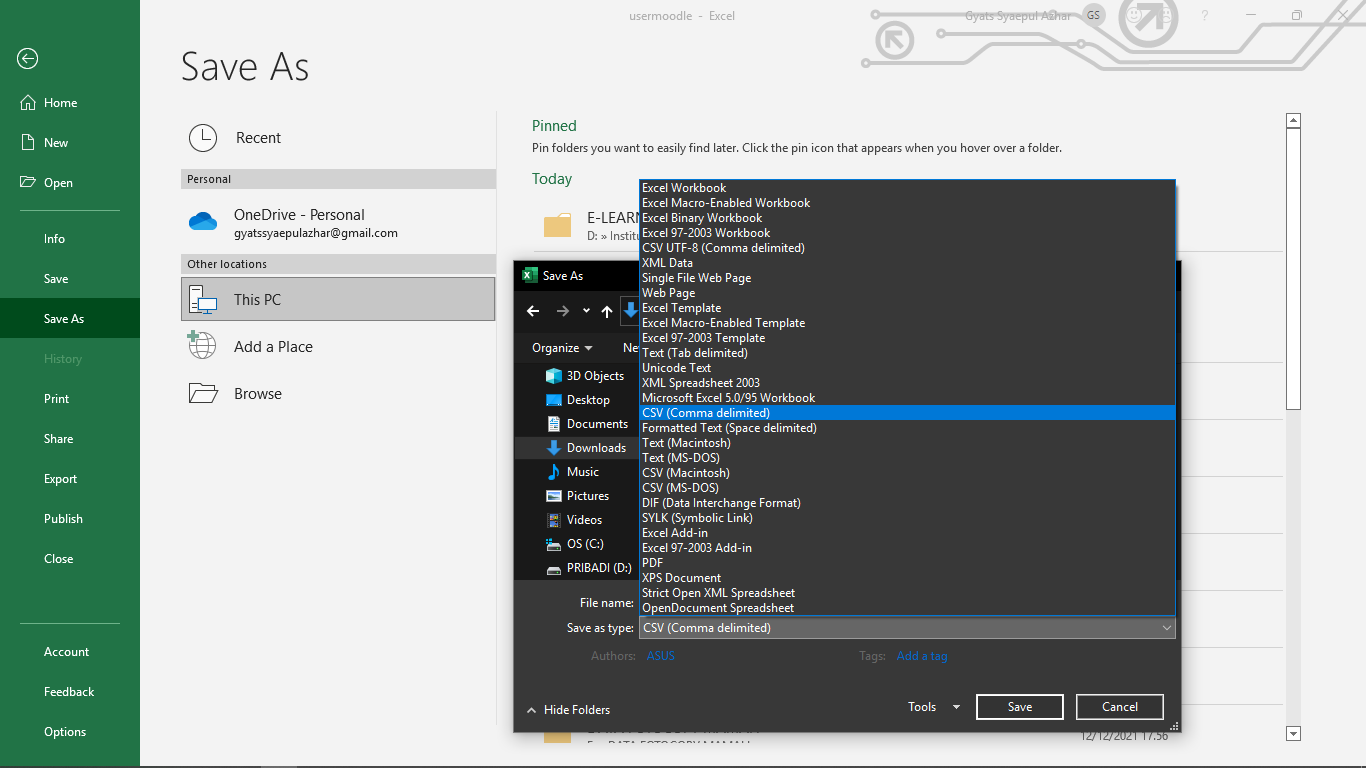Image resolution: width=1366 pixels, height=768 pixels.
Task: Choose OpenDocument Spreadsheet format
Action: pos(907,608)
